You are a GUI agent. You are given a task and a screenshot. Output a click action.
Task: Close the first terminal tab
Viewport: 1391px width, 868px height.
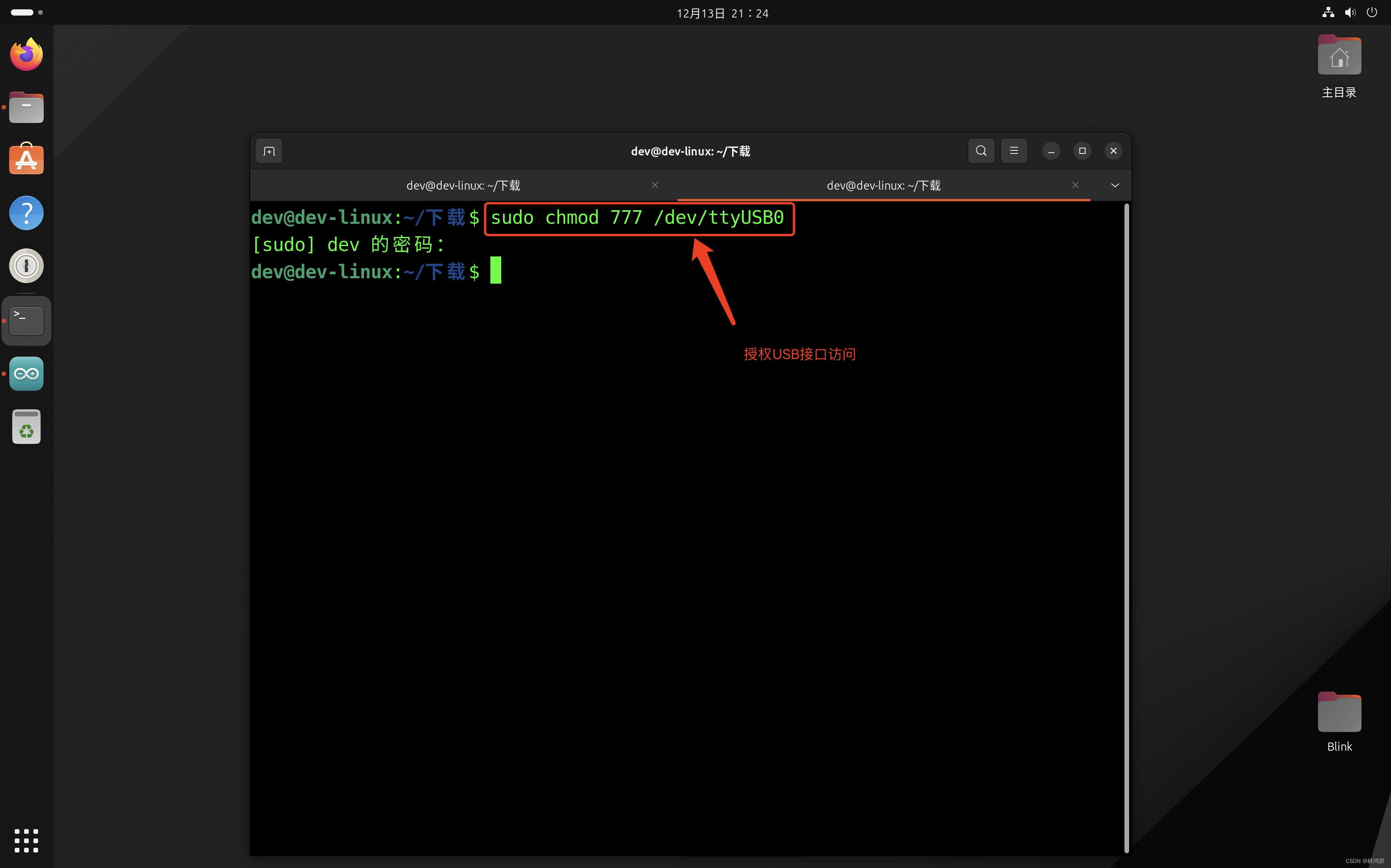pyautogui.click(x=655, y=185)
